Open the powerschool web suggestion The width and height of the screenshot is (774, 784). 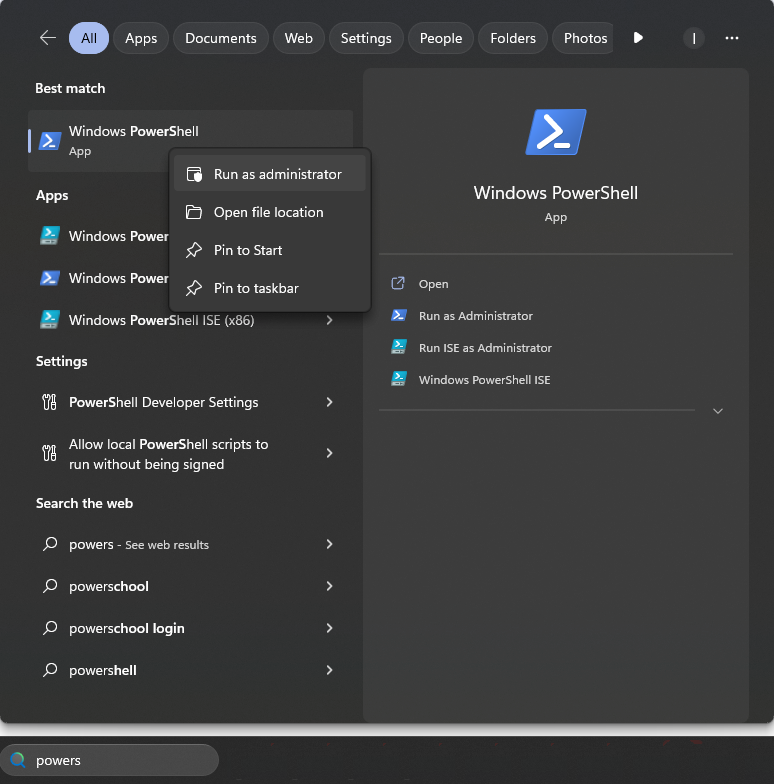190,586
